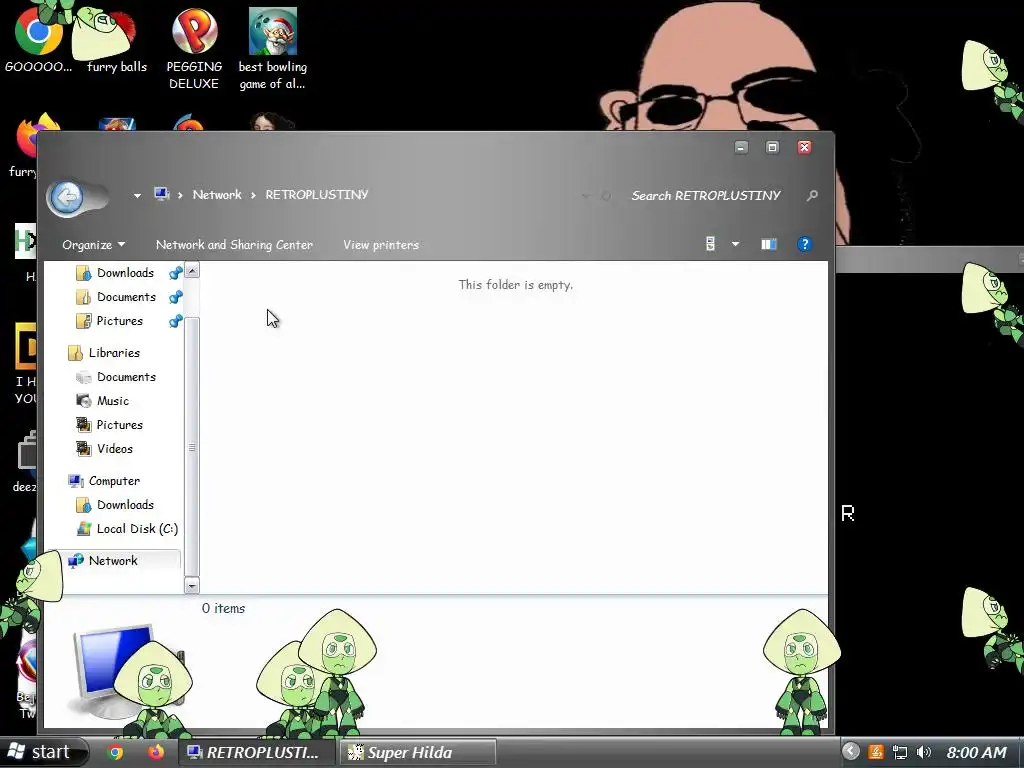Click the '0 items' status text
This screenshot has height=768, width=1024.
223,609
